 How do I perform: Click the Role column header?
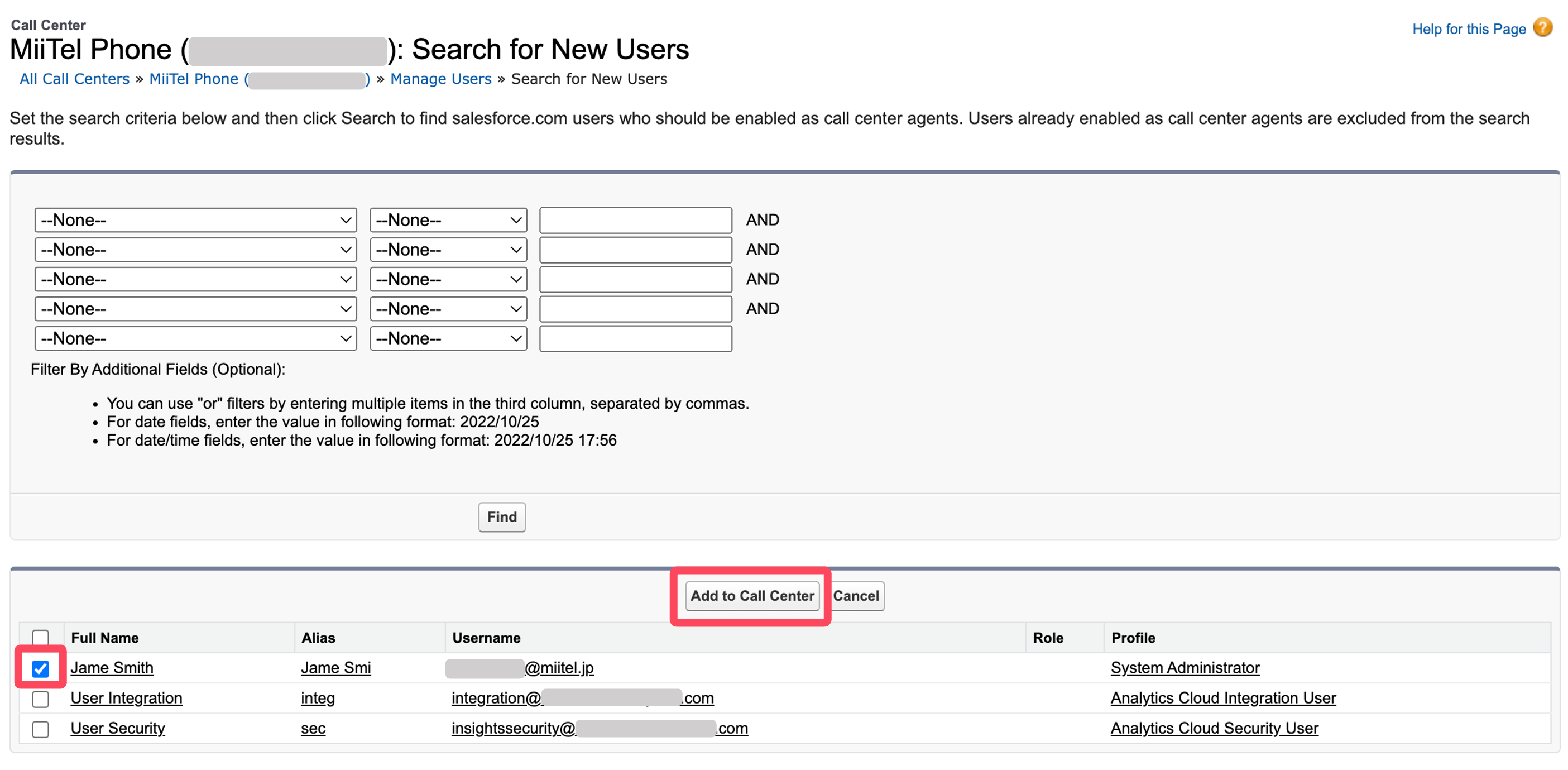click(1048, 638)
